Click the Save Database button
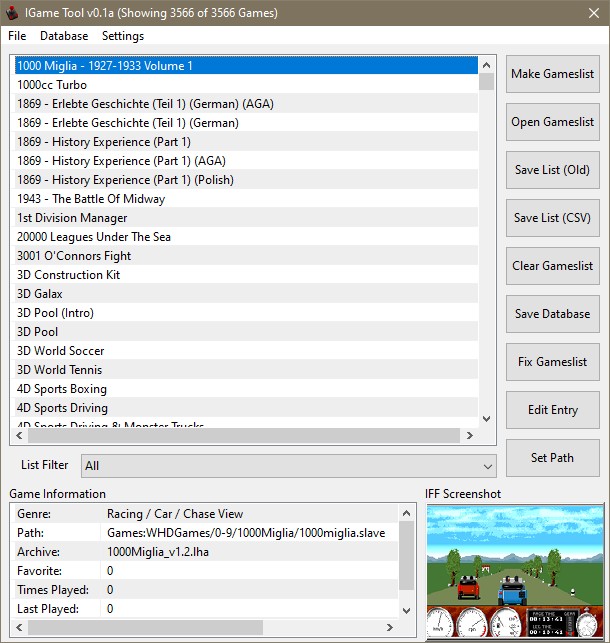Screen dimensions: 610x643 click(x=552, y=314)
